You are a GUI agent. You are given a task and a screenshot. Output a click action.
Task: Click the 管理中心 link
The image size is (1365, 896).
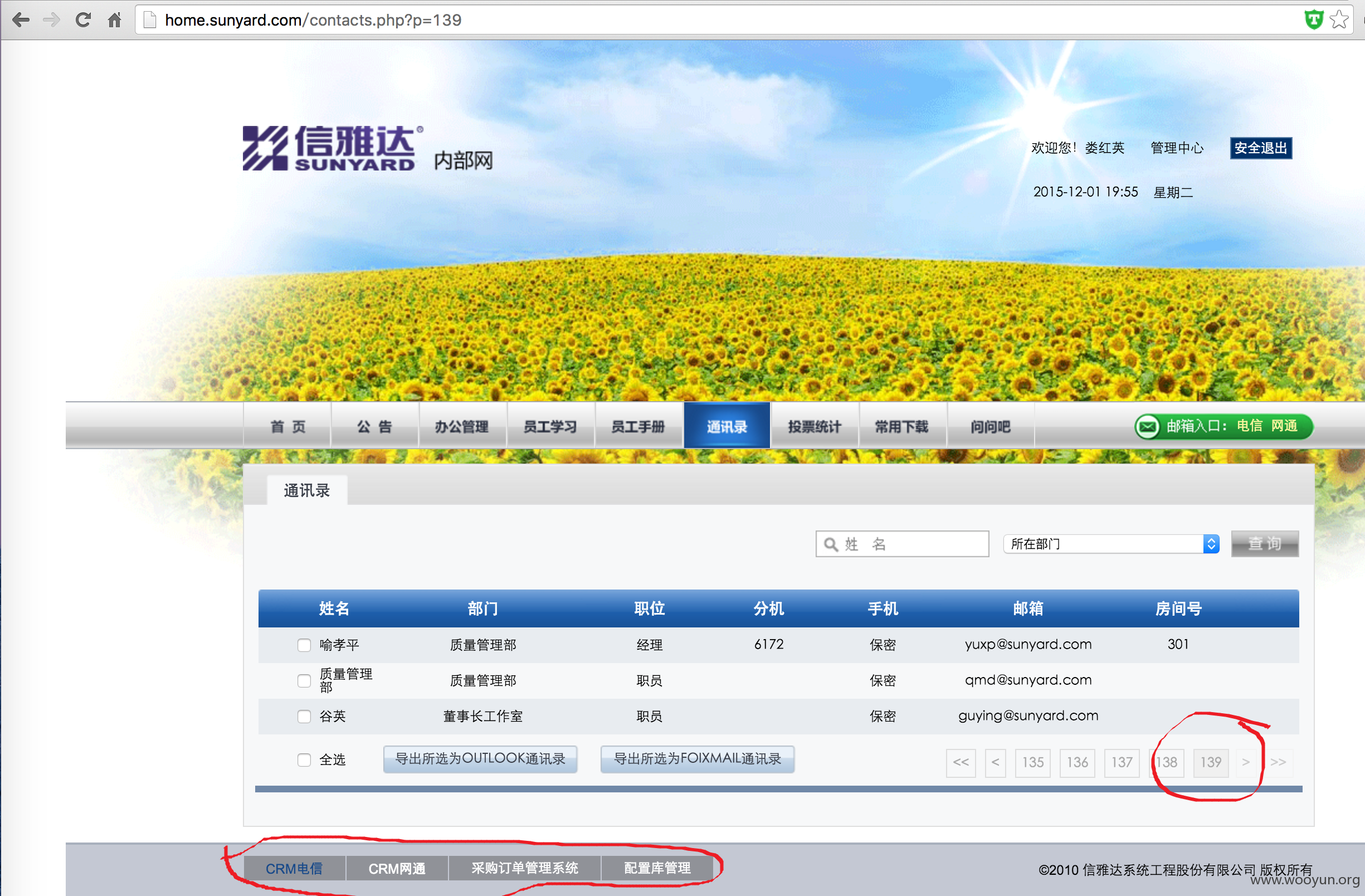point(1177,148)
